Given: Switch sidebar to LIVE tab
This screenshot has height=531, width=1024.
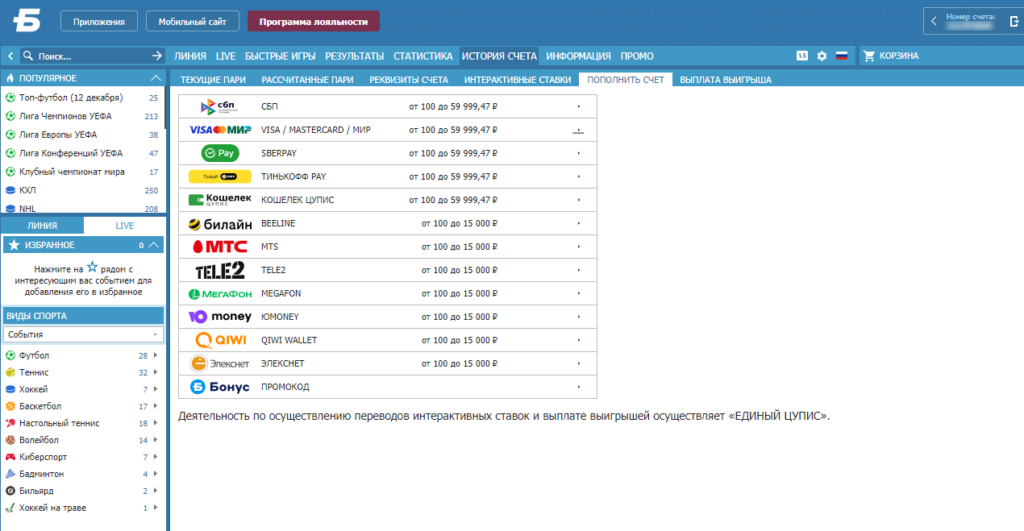Looking at the screenshot, I should pyautogui.click(x=124, y=225).
